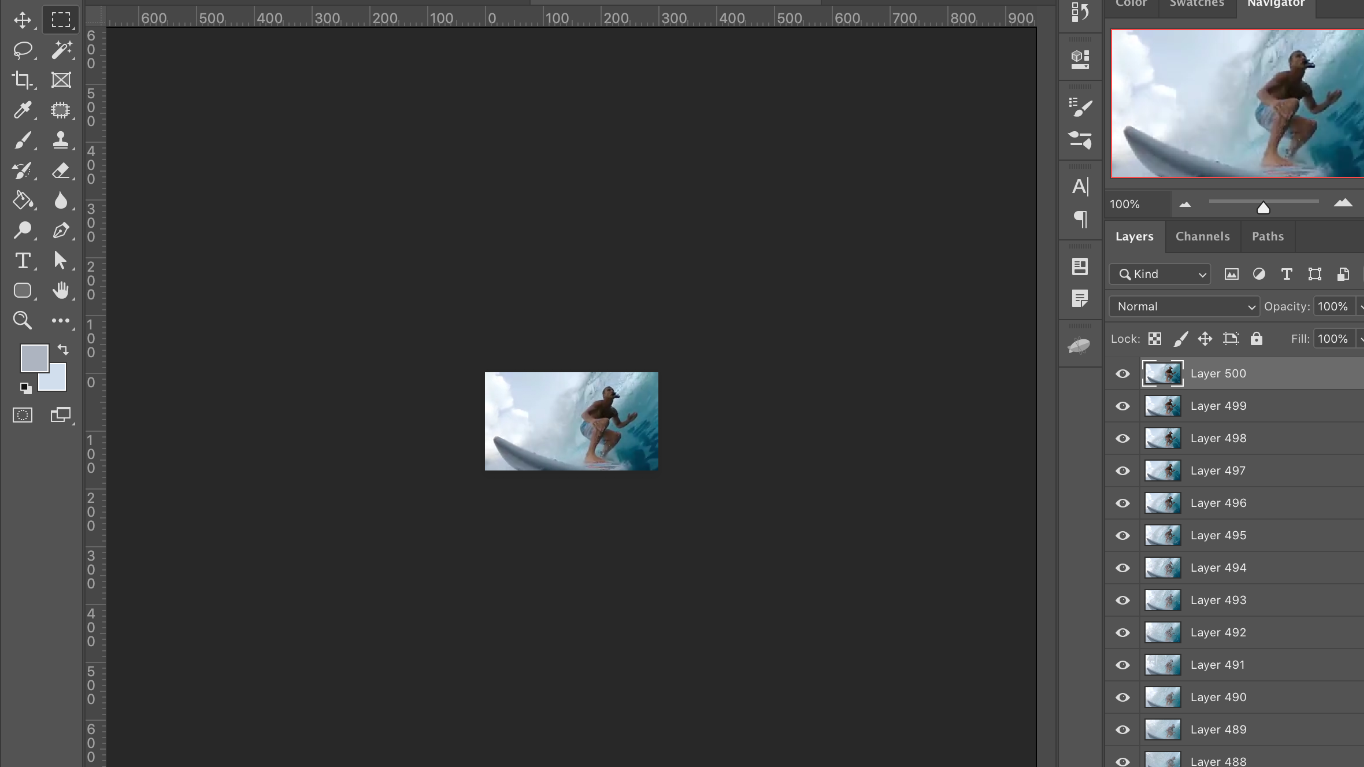The height and width of the screenshot is (767, 1364).
Task: Hide Layer 500 with eye icon
Action: click(1123, 374)
